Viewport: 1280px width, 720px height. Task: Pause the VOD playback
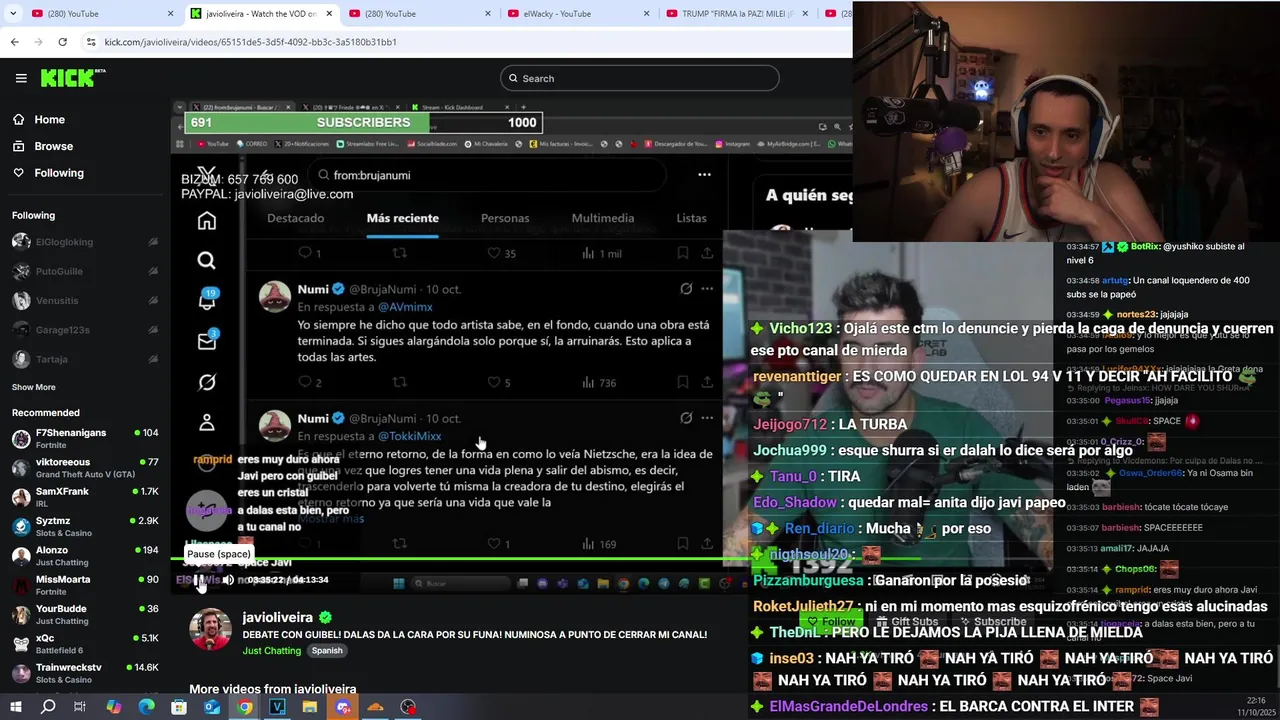pyautogui.click(x=200, y=580)
